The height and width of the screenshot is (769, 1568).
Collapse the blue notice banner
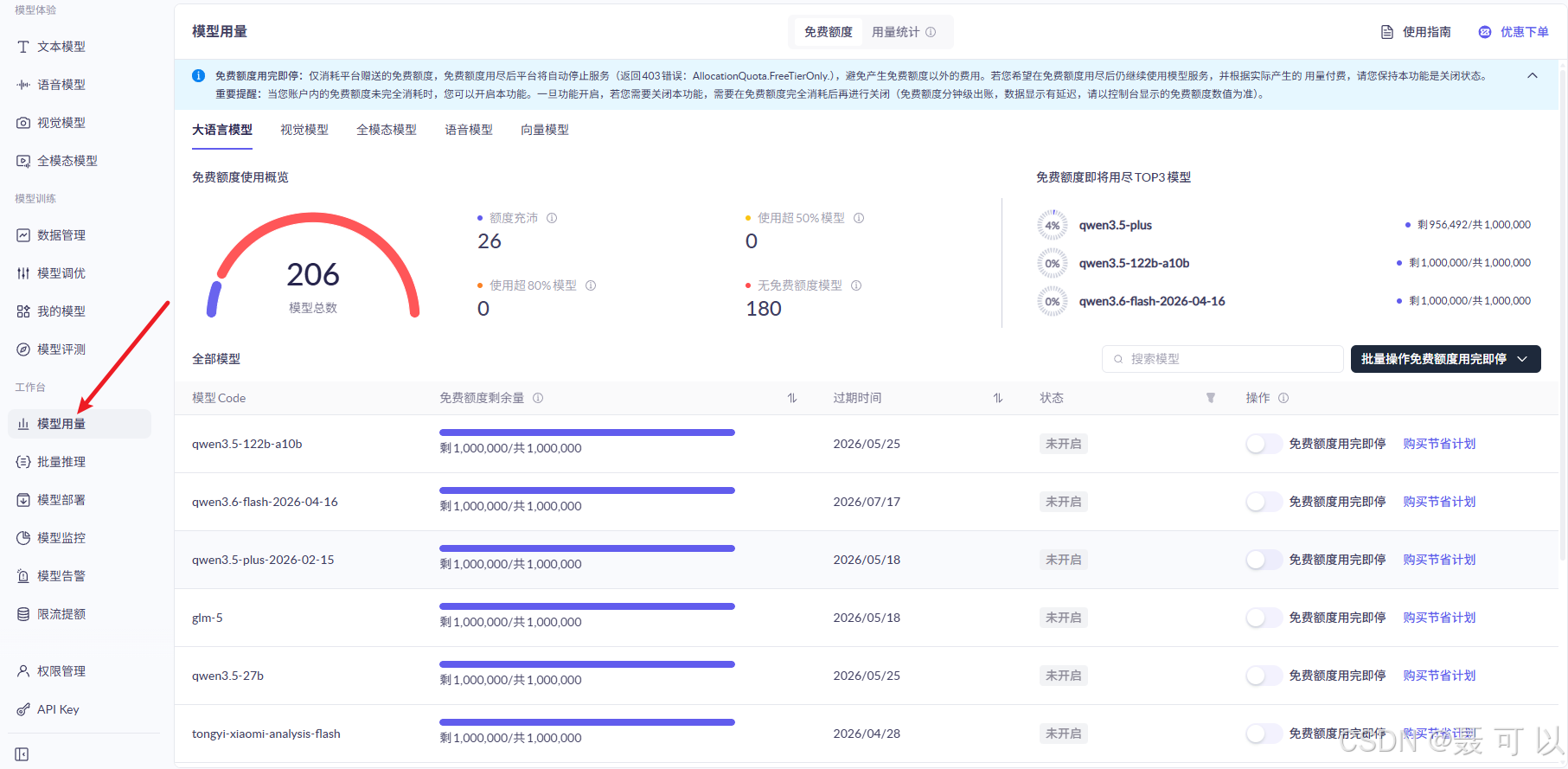click(x=1533, y=75)
